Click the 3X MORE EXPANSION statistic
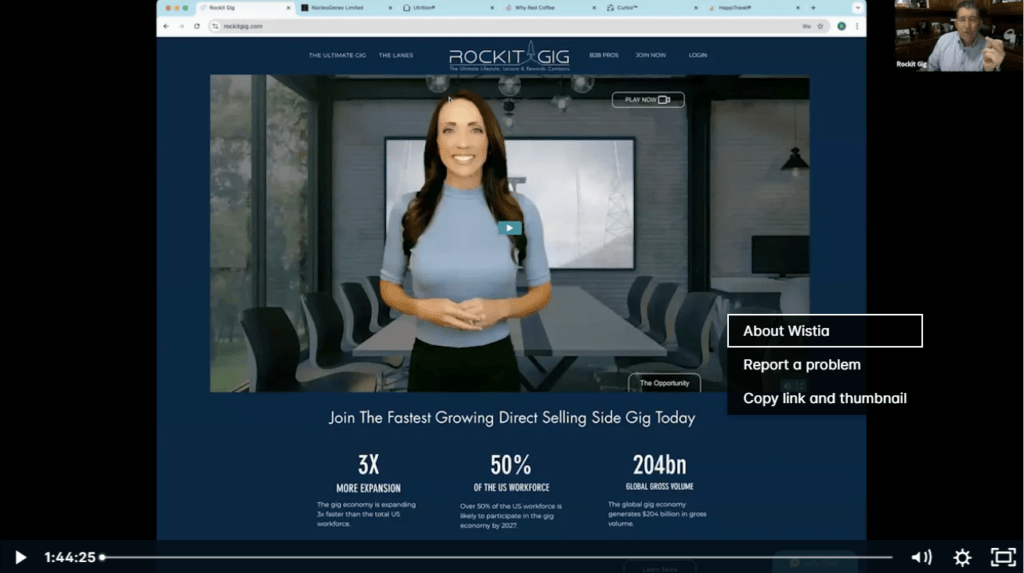This screenshot has width=1024, height=573. pos(368,491)
